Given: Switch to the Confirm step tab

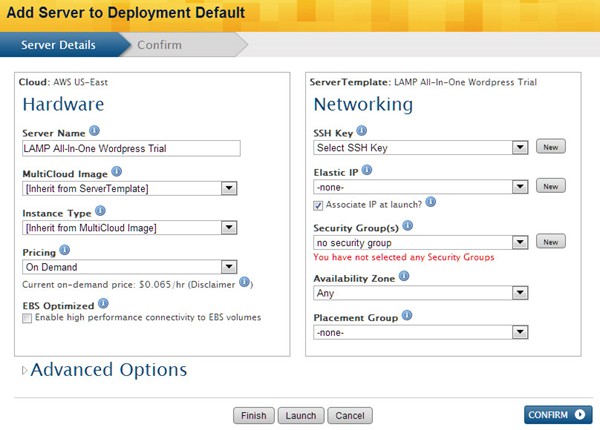Looking at the screenshot, I should [x=159, y=45].
